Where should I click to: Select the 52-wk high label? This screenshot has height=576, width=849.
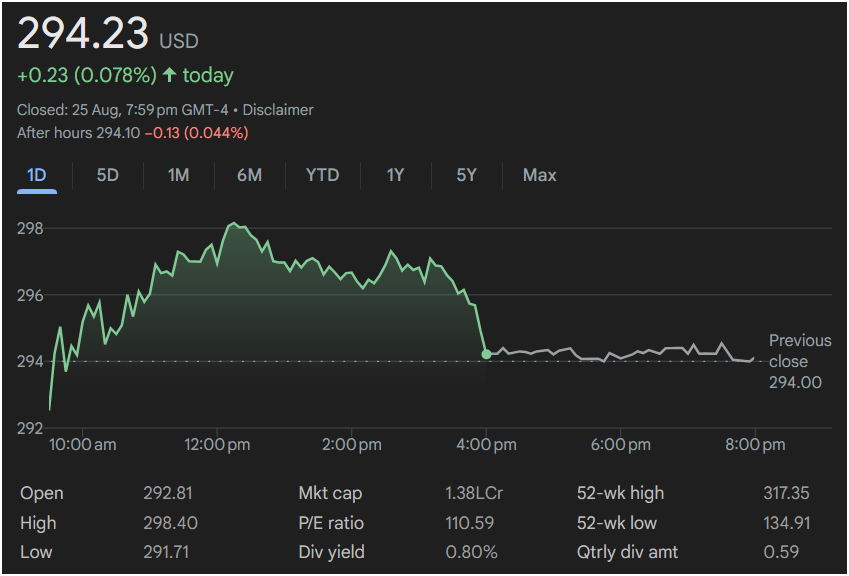click(x=620, y=493)
